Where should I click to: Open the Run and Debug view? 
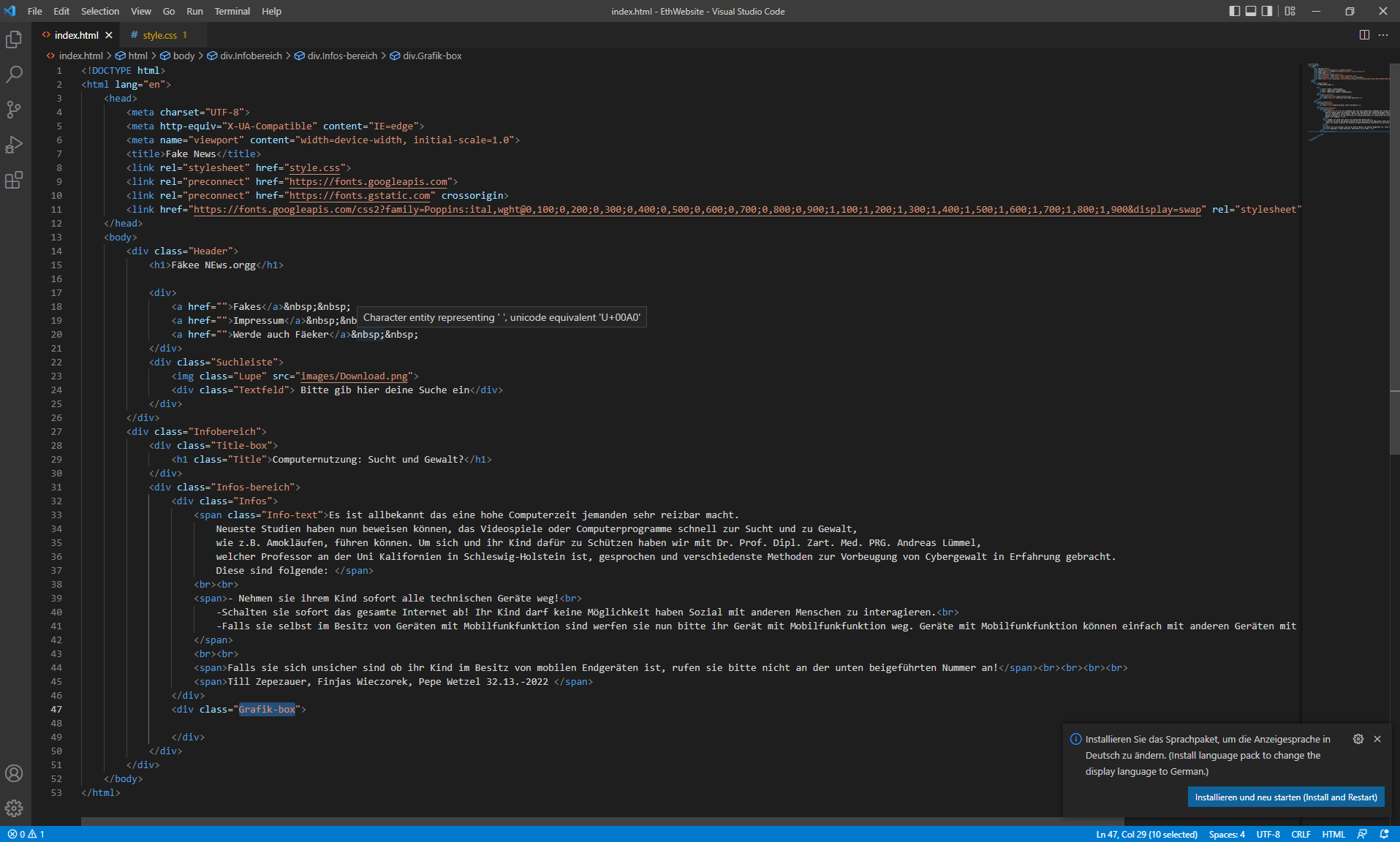[x=14, y=145]
